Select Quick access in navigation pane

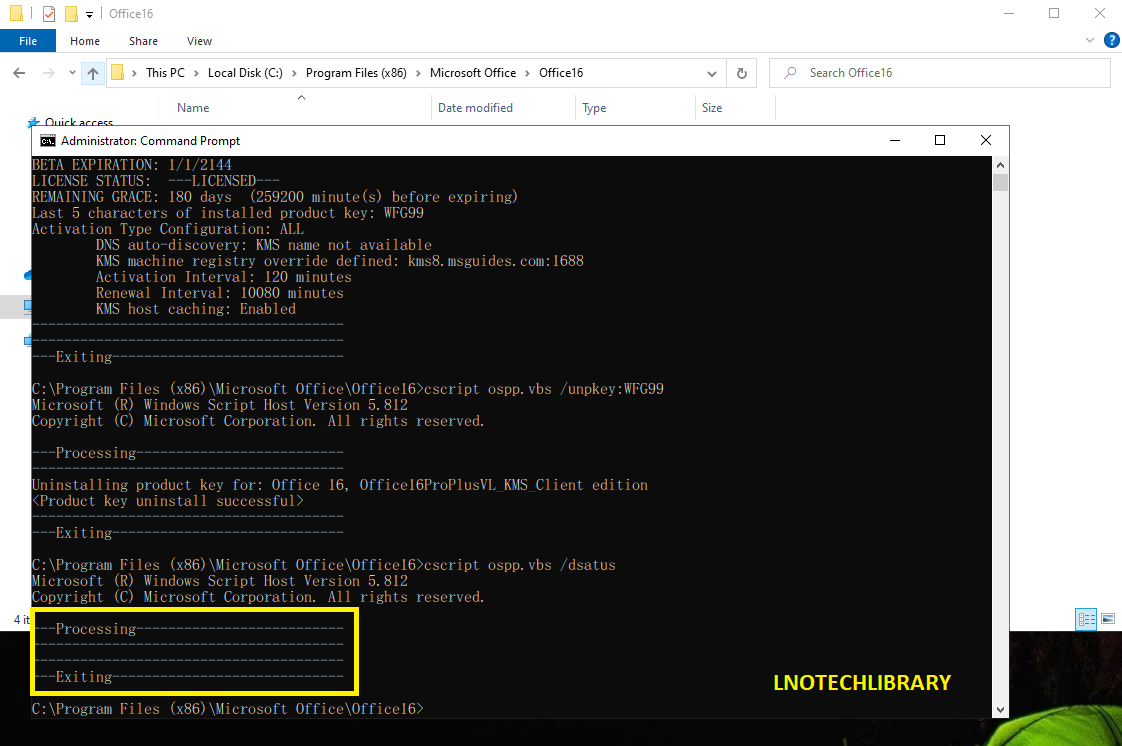click(x=79, y=122)
